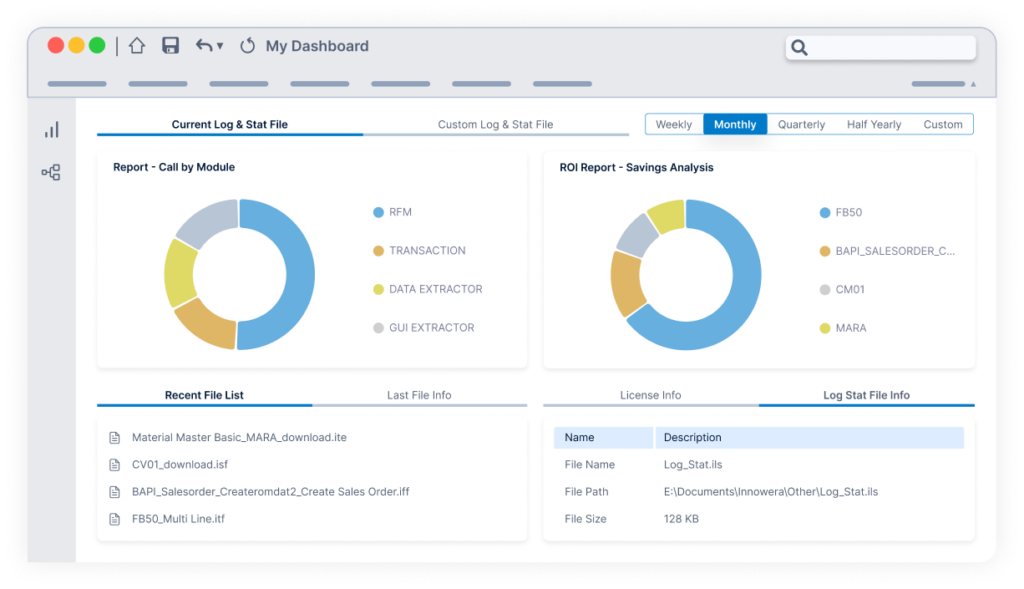The image size is (1024, 589).
Task: Open the License Info tab
Action: coord(651,395)
